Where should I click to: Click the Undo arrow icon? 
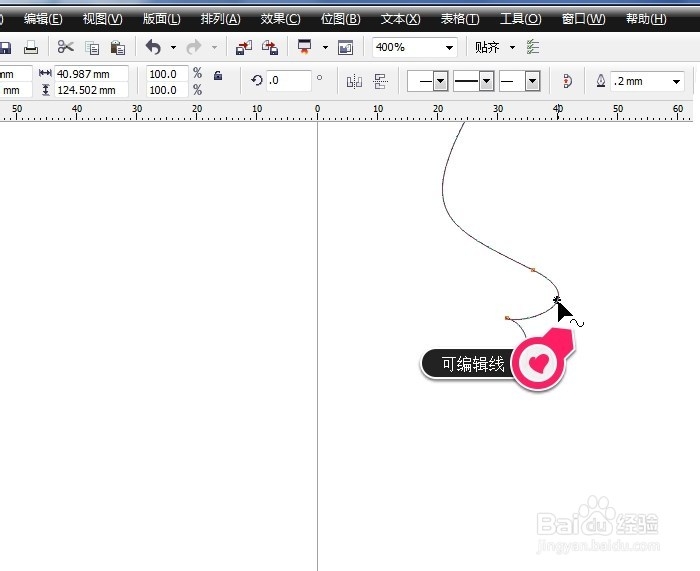coord(153,47)
